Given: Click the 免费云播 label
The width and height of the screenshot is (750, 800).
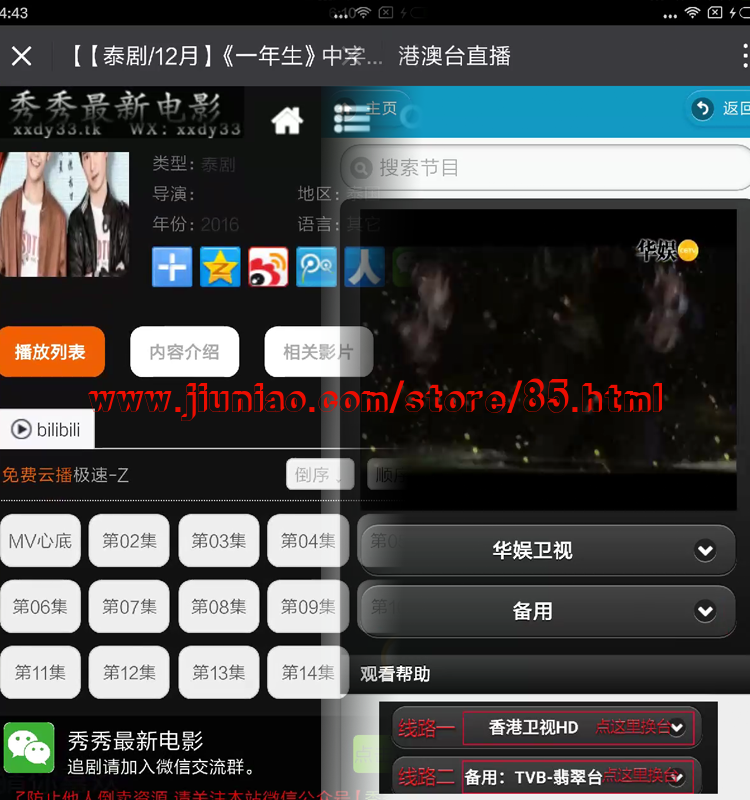Looking at the screenshot, I should pyautogui.click(x=37, y=475).
